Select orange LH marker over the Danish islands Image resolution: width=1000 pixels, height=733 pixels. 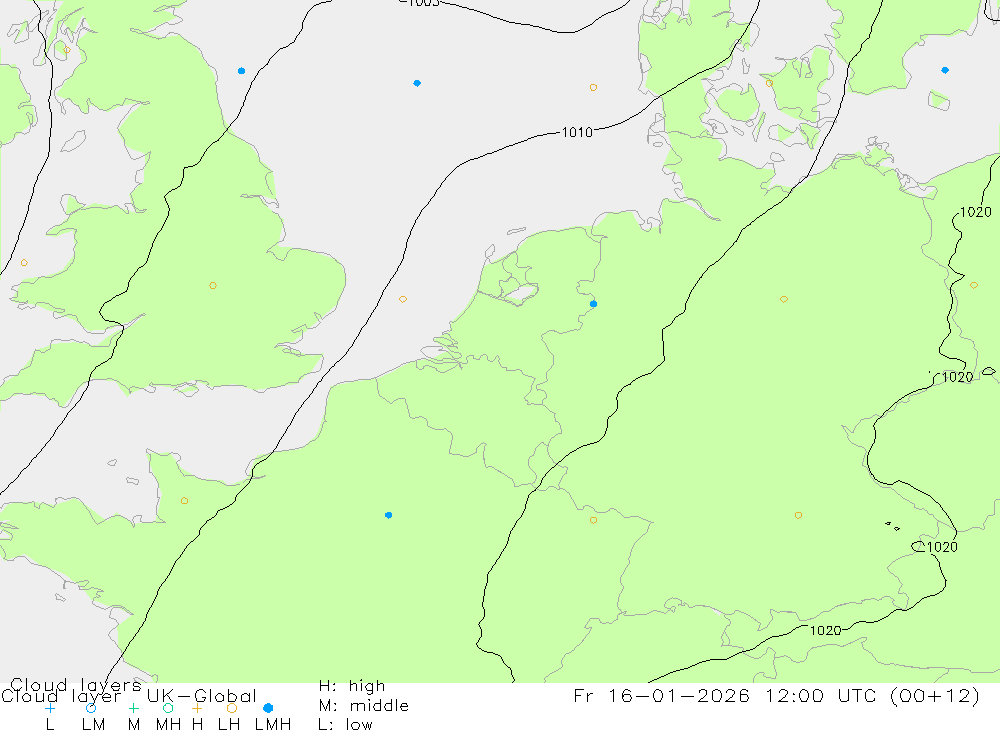point(769,83)
